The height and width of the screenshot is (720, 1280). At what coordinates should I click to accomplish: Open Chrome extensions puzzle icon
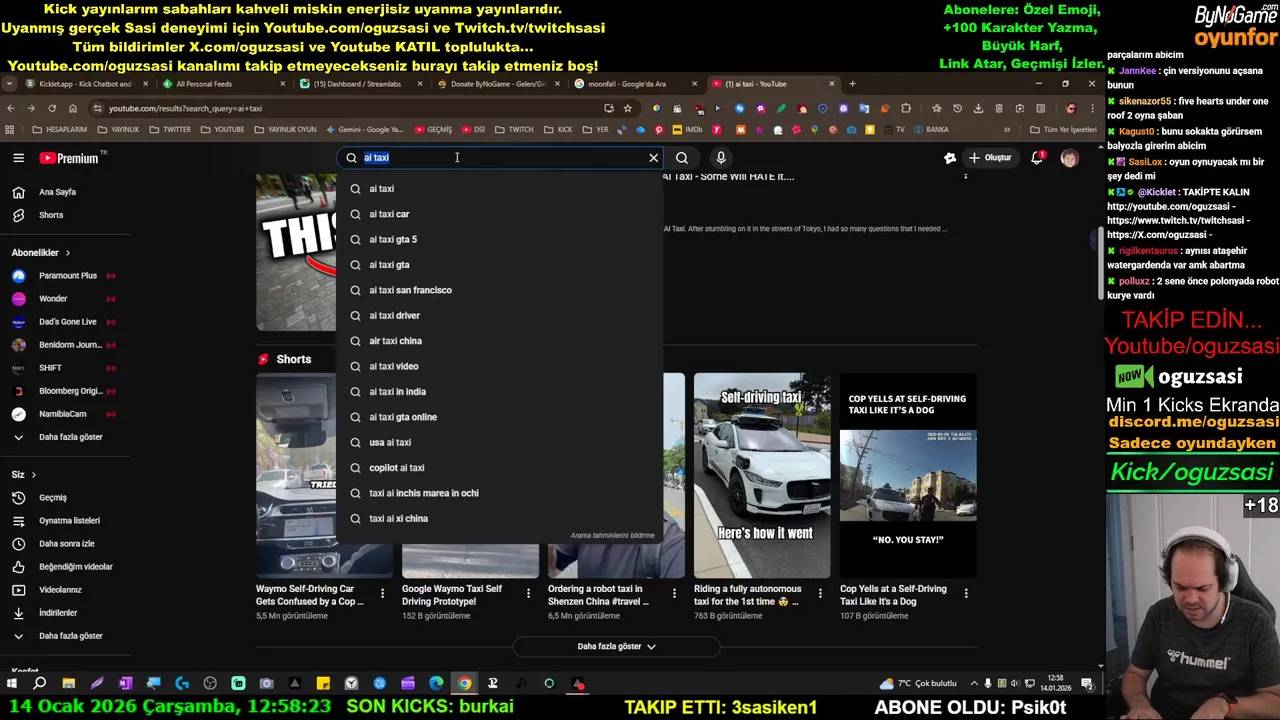(x=906, y=108)
